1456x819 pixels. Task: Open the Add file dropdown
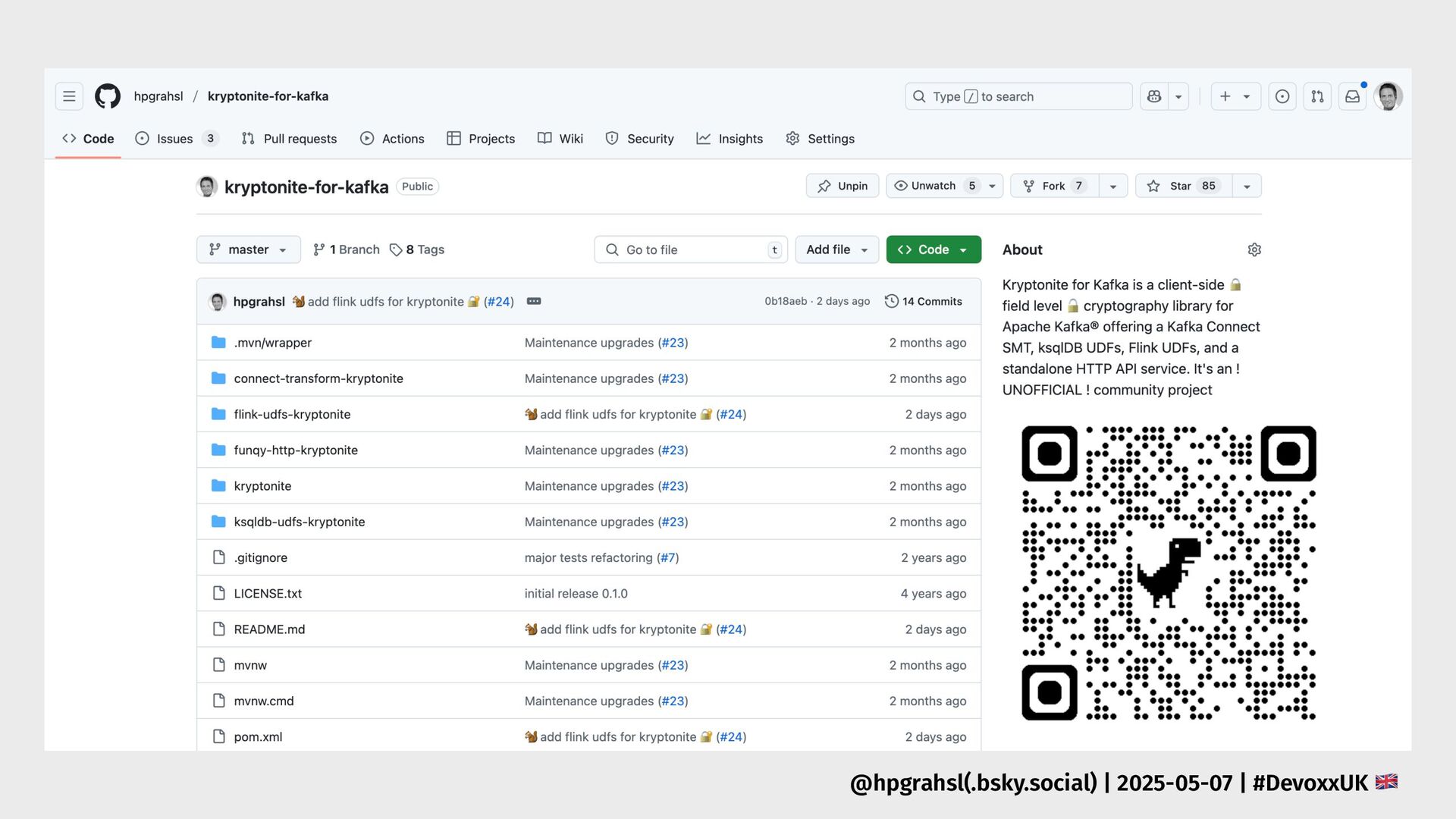(x=836, y=249)
